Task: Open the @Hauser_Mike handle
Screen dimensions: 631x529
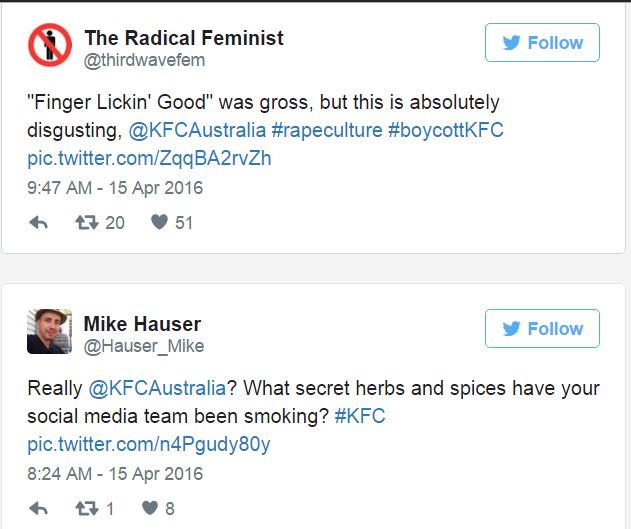Action: point(143,346)
